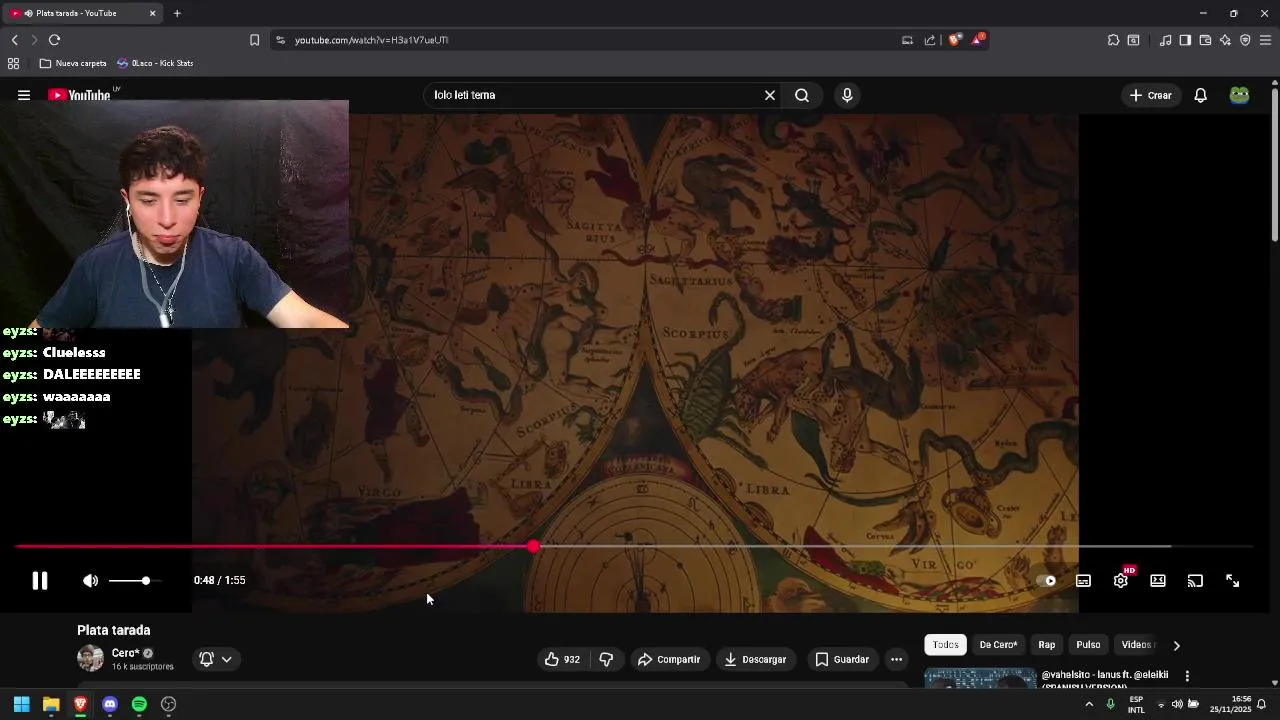Open the vahelsito lanus suggested video title
Screen dimensions: 1280x720
(1105, 678)
